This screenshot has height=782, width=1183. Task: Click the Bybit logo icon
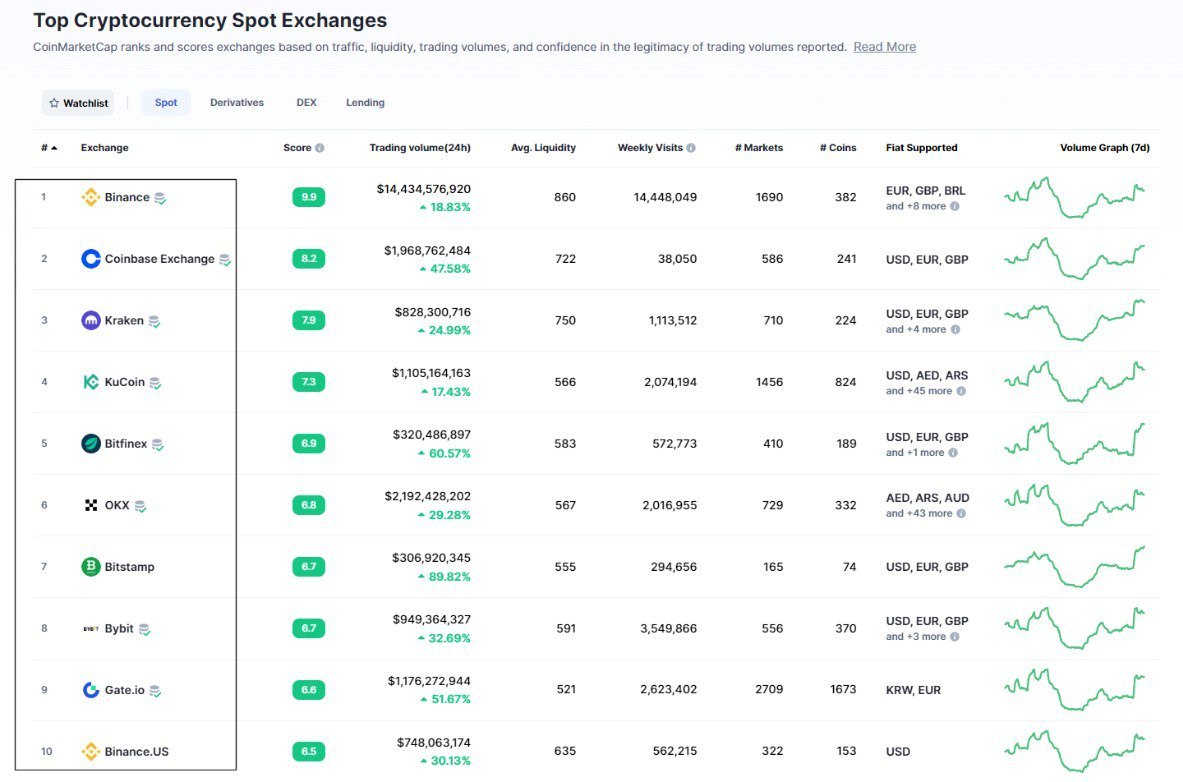(91, 628)
